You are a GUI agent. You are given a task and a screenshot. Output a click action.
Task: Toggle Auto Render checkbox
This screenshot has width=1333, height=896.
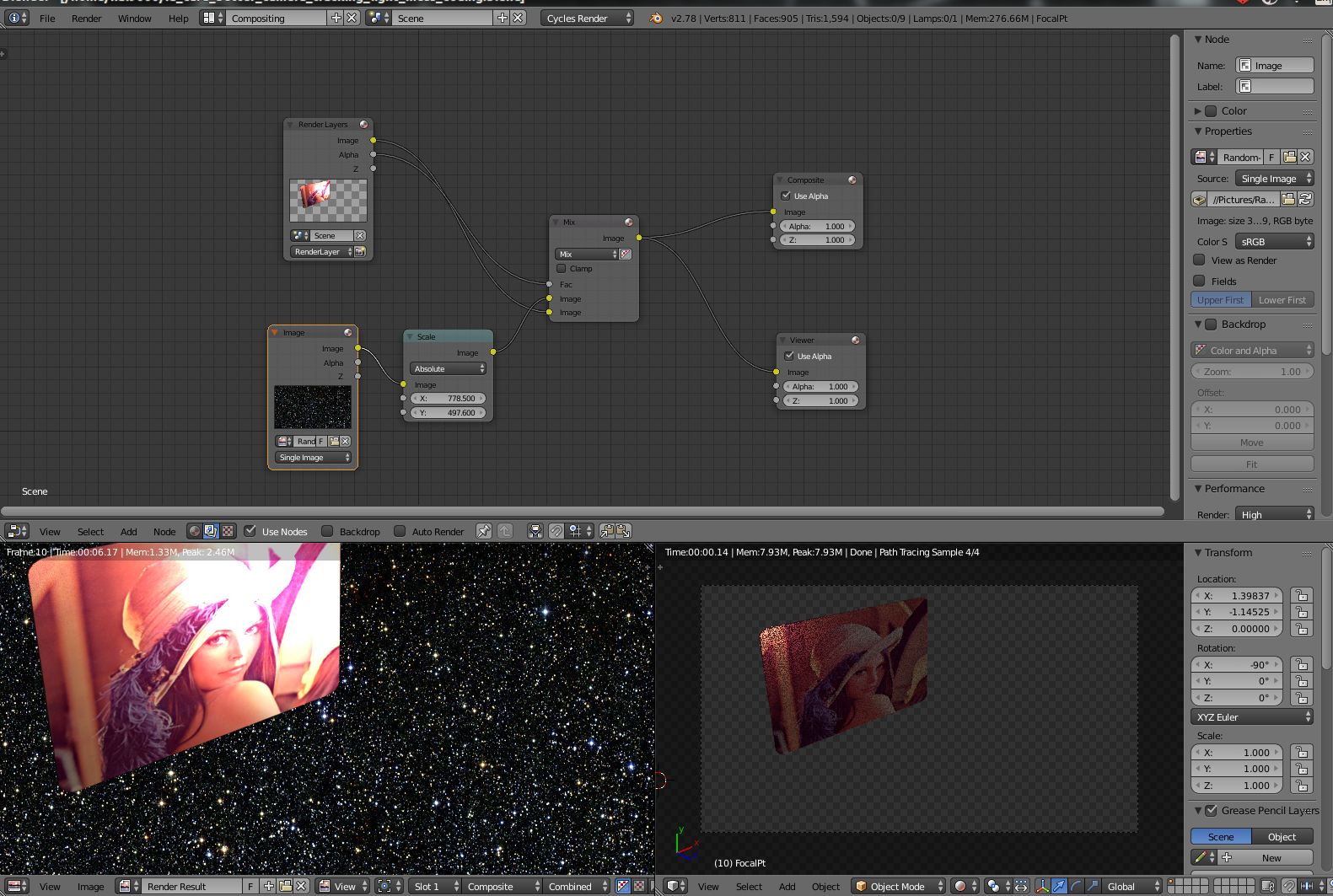(x=400, y=531)
